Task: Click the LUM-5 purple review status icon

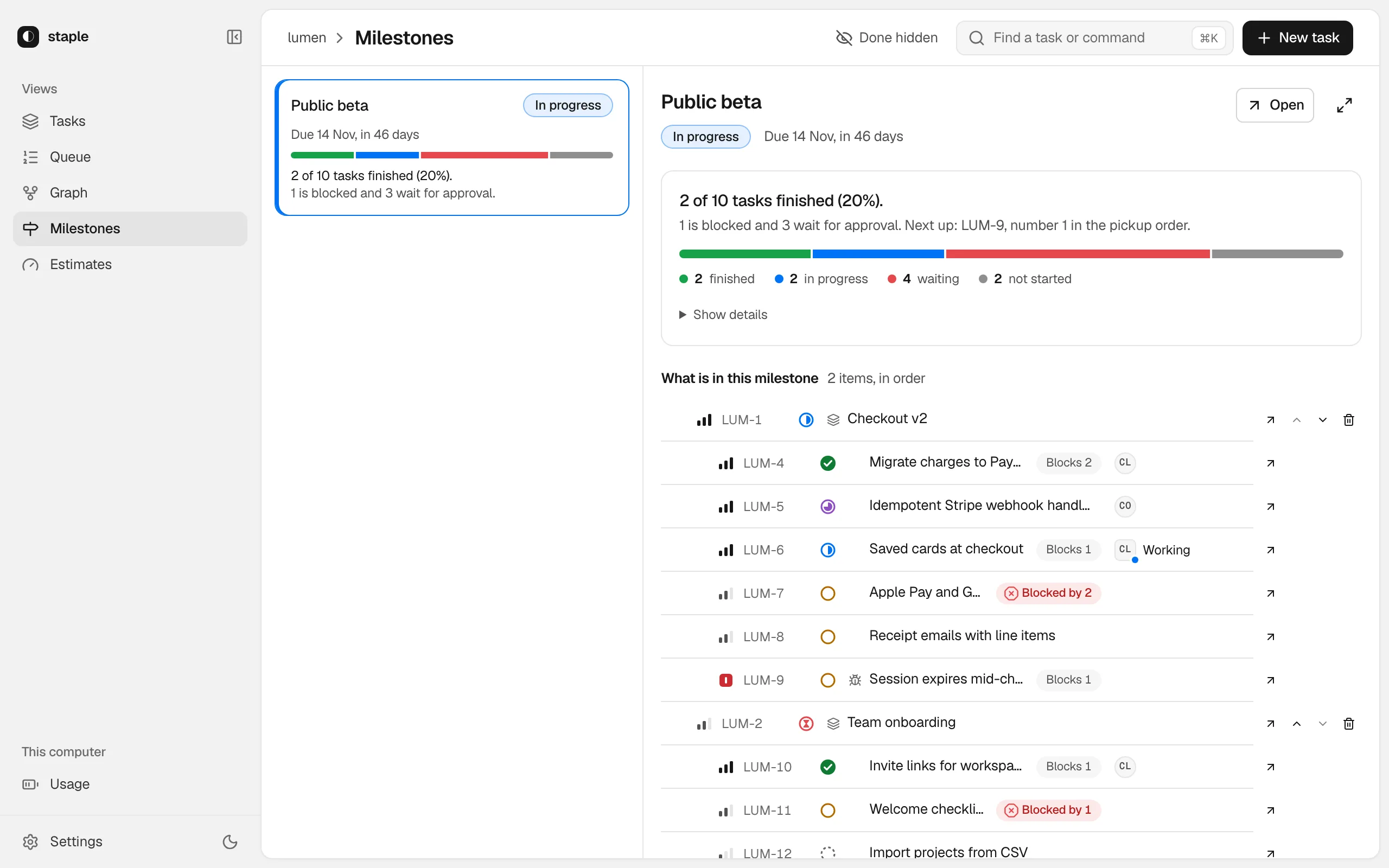Action: tap(827, 506)
